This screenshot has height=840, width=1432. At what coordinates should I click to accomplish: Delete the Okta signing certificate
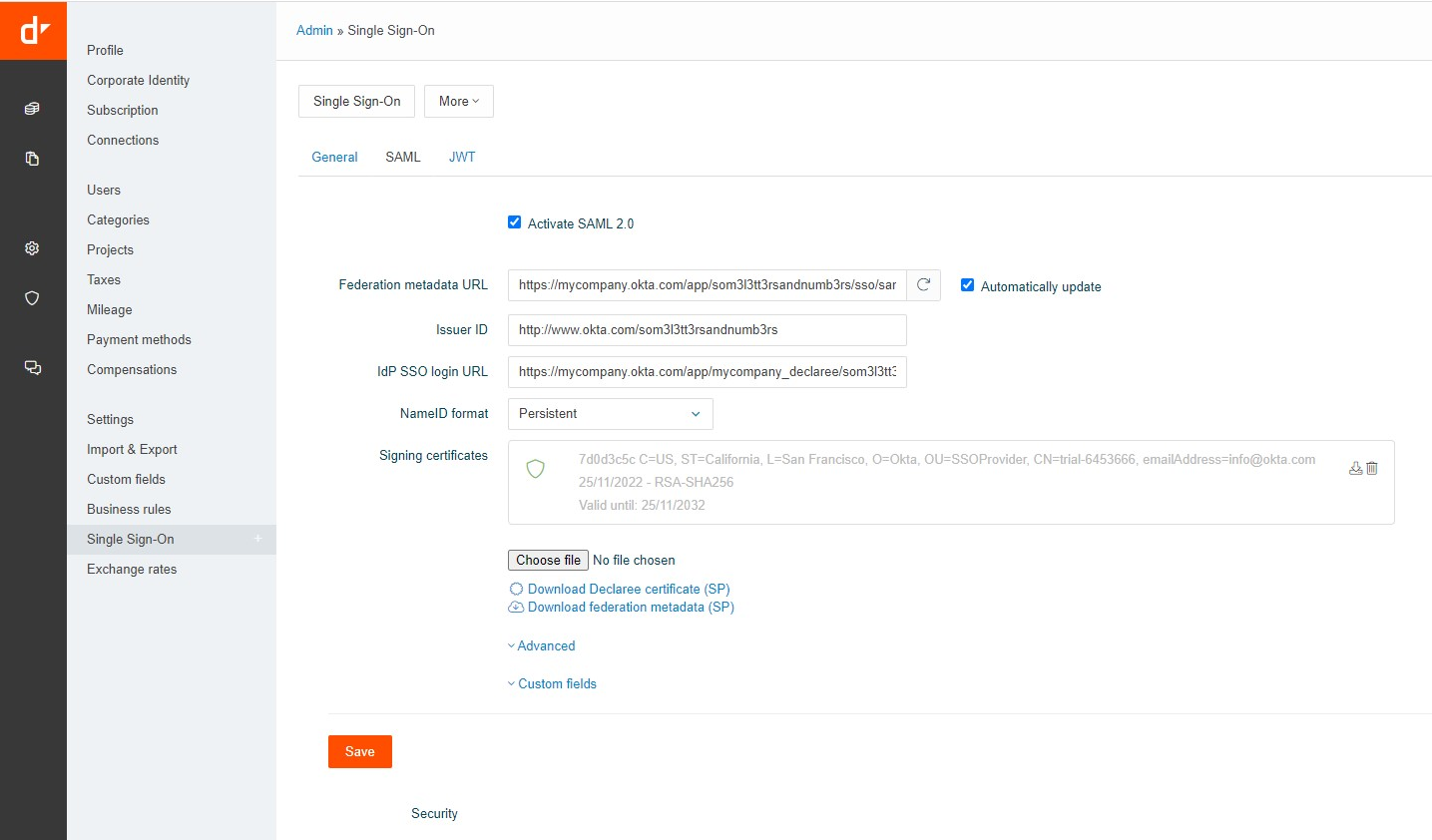pos(1372,468)
